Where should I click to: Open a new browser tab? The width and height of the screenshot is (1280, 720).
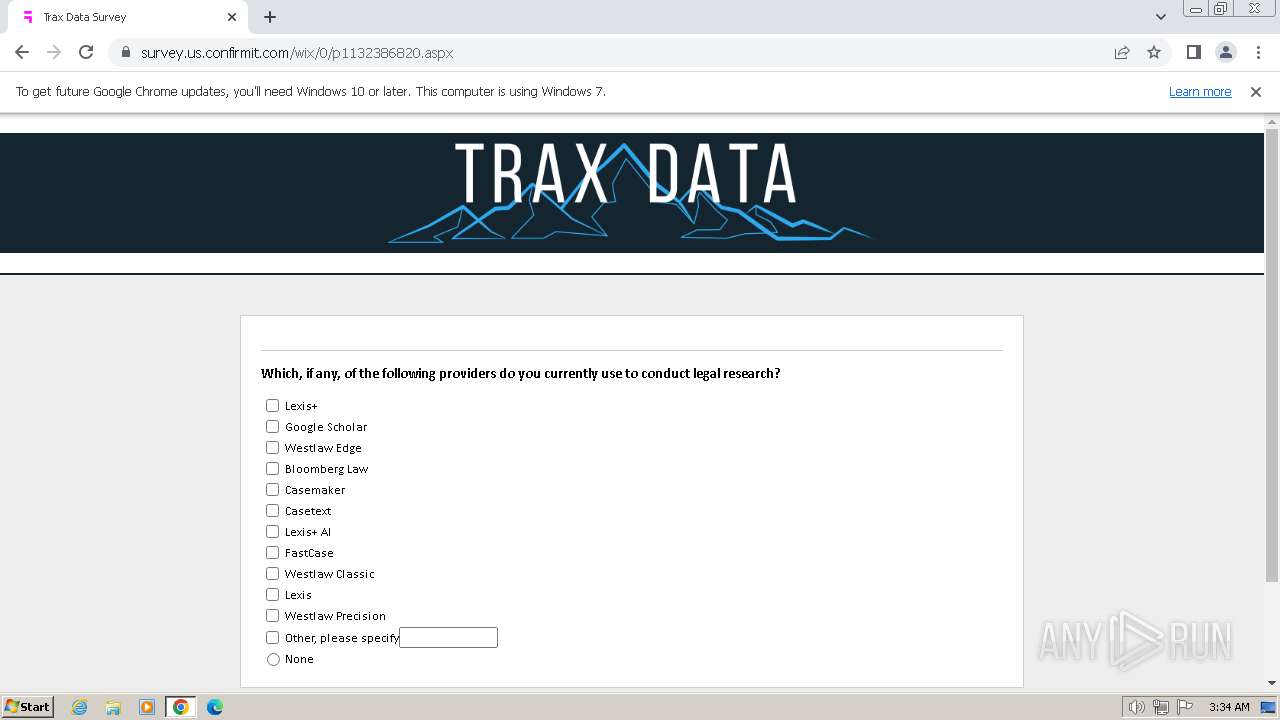point(270,17)
